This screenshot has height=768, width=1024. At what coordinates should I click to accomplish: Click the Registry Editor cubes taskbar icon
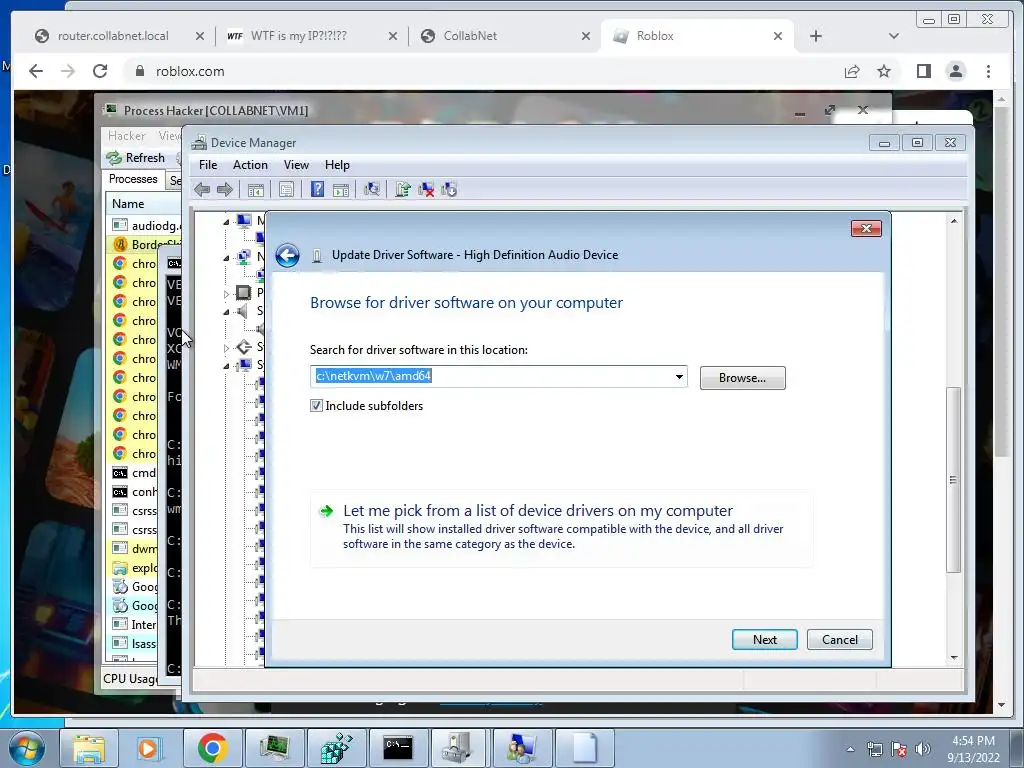point(336,748)
